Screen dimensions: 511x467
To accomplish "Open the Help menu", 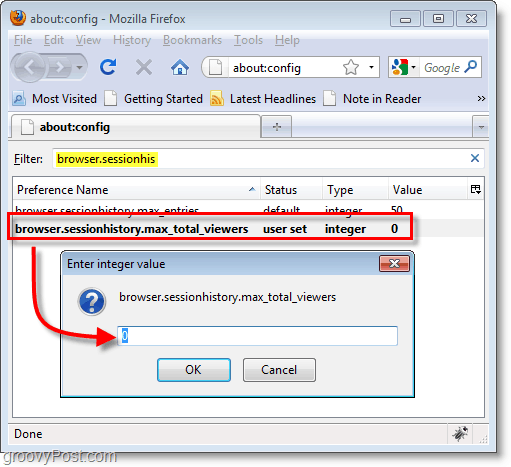I will [287, 40].
